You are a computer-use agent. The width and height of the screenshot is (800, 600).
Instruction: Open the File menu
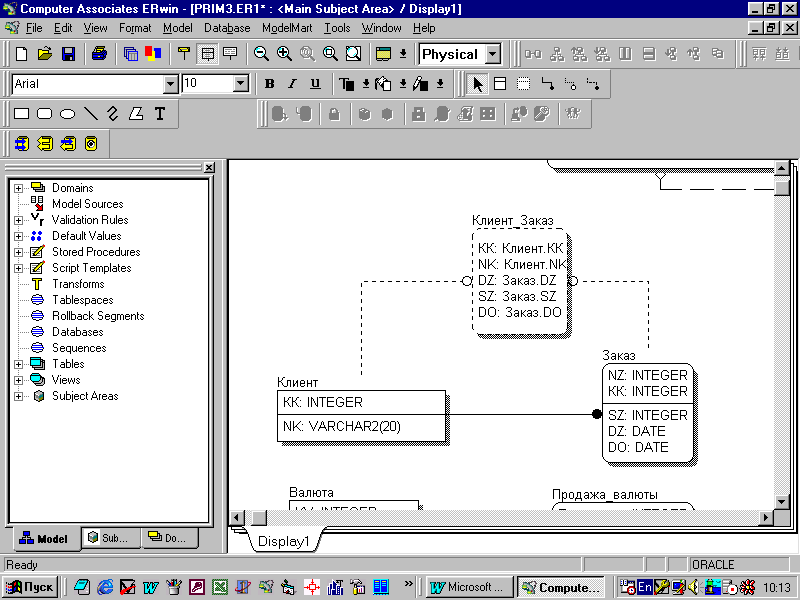point(34,28)
